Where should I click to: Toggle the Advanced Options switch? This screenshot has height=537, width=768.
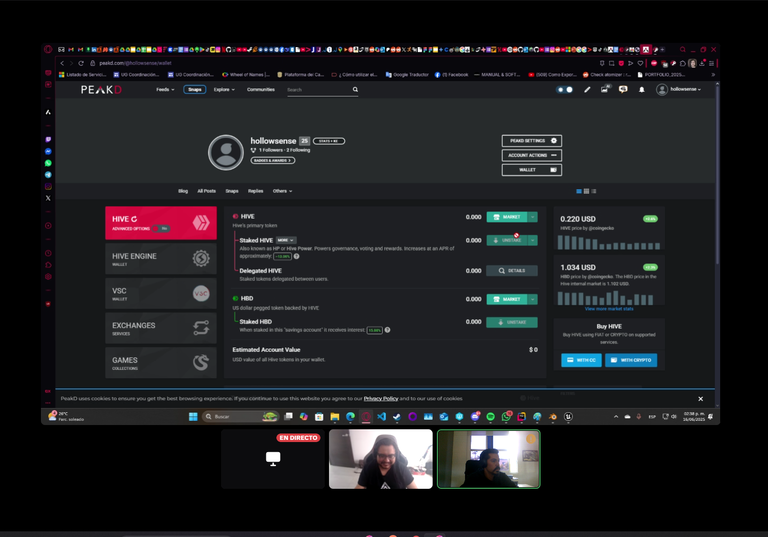(x=160, y=229)
